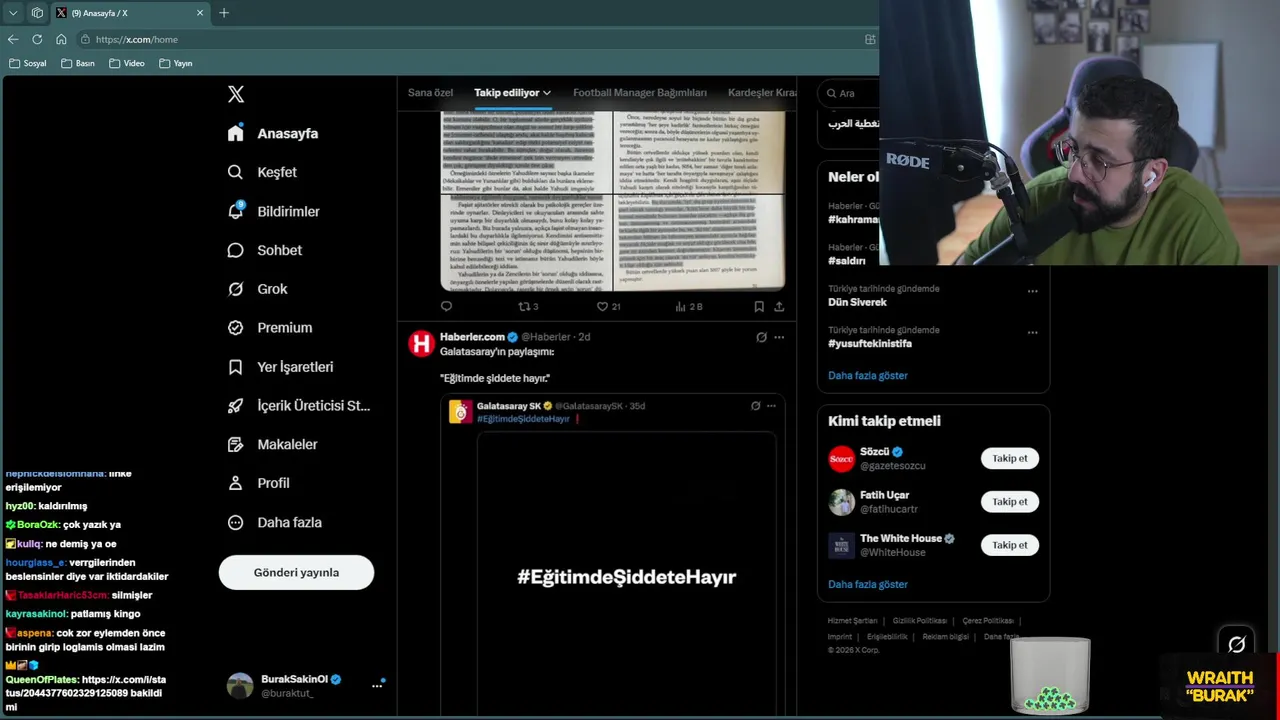Viewport: 1280px width, 720px height.
Task: Repost the book page post
Action: 528,306
